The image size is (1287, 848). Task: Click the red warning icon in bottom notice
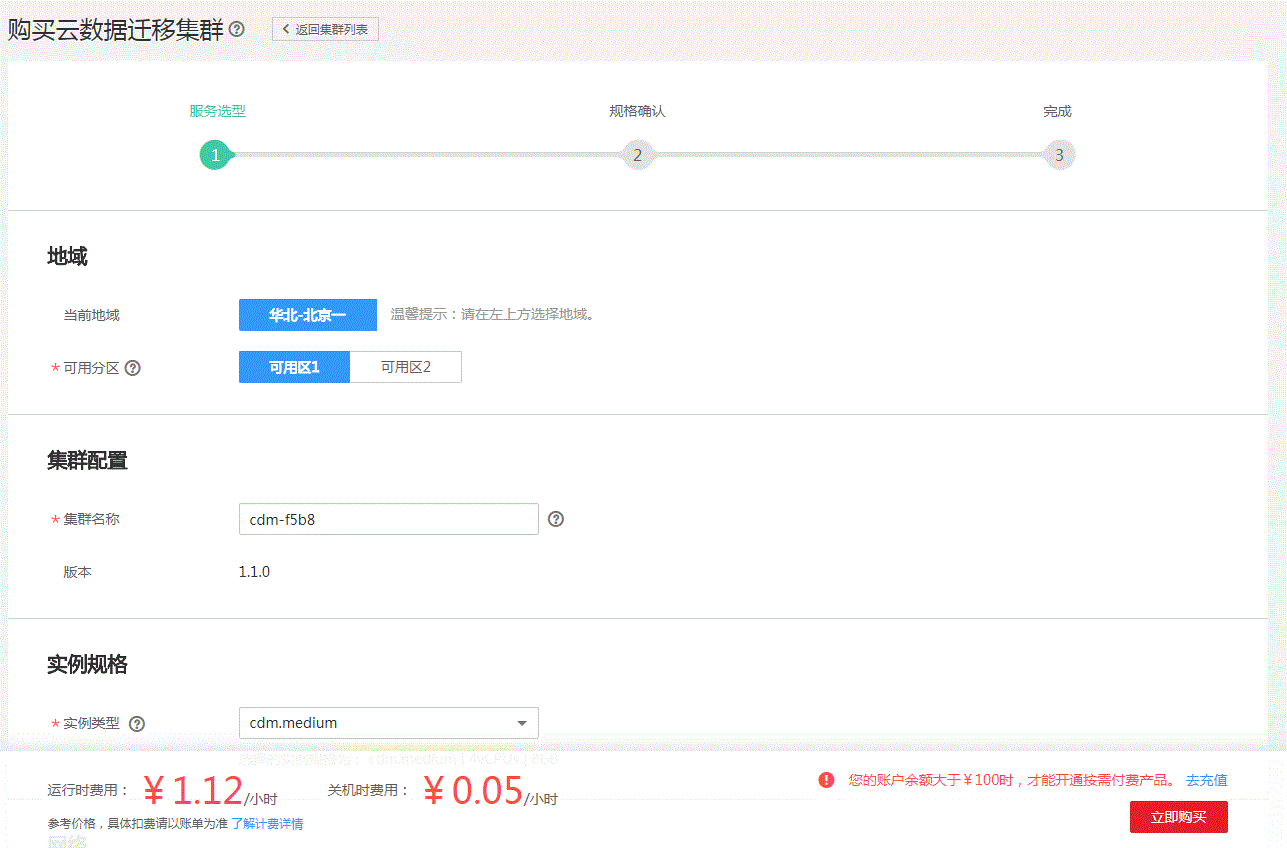click(827, 780)
